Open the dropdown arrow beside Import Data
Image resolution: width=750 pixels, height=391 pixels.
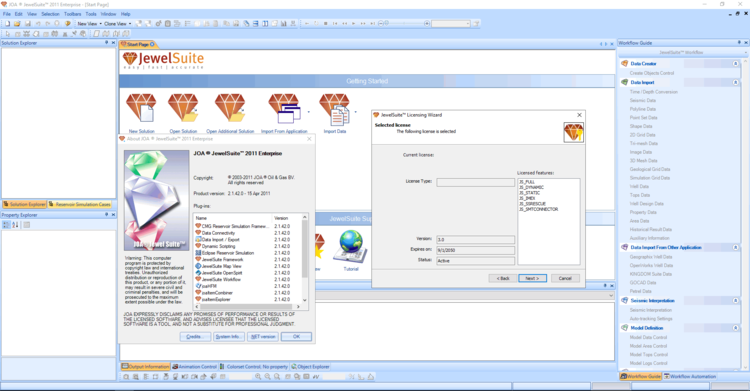pyautogui.click(x=355, y=112)
